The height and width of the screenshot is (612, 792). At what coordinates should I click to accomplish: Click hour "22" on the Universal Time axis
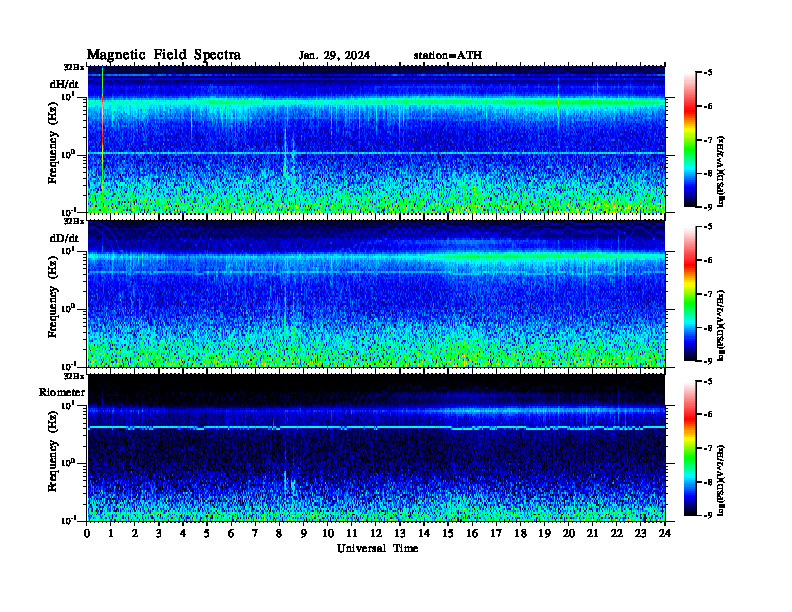[x=617, y=534]
